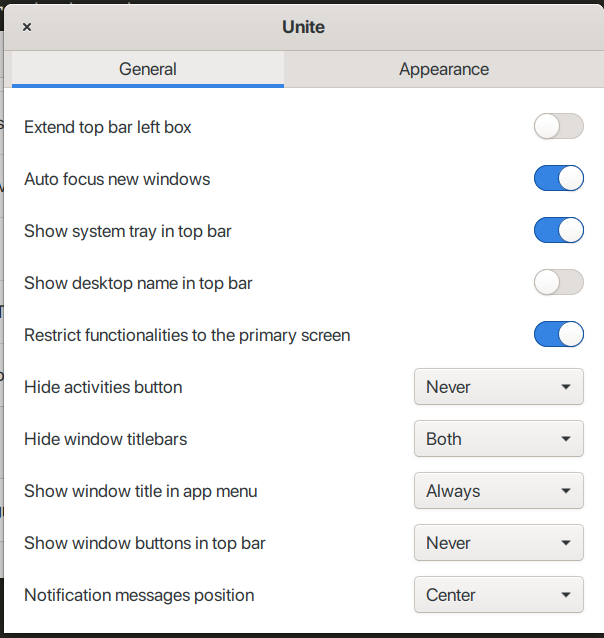
Task: Open Hide window titlebars dropdown
Action: click(x=499, y=439)
